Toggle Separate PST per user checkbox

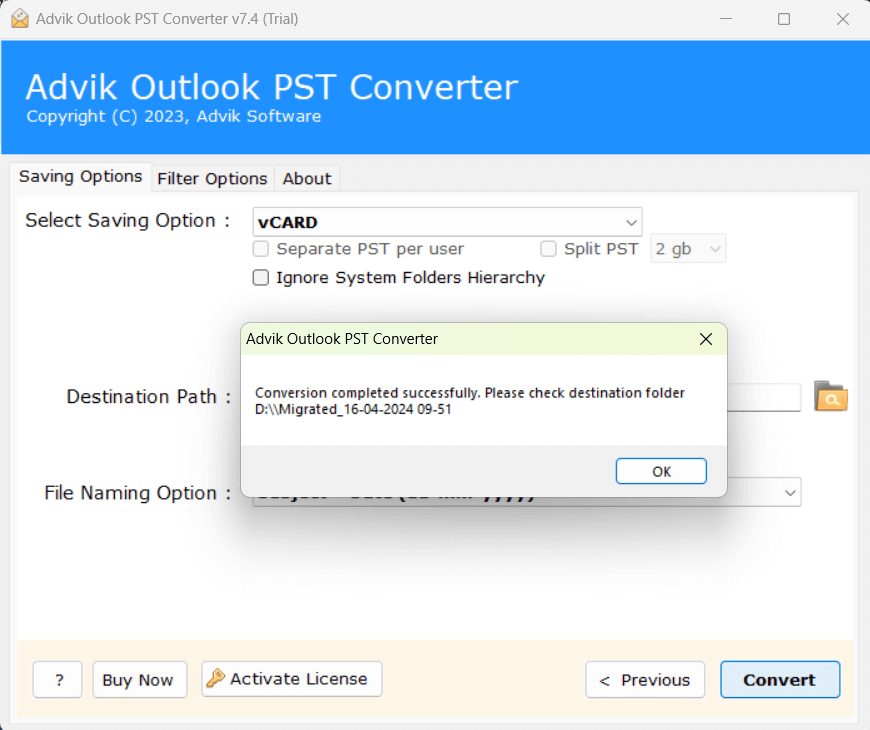click(261, 249)
